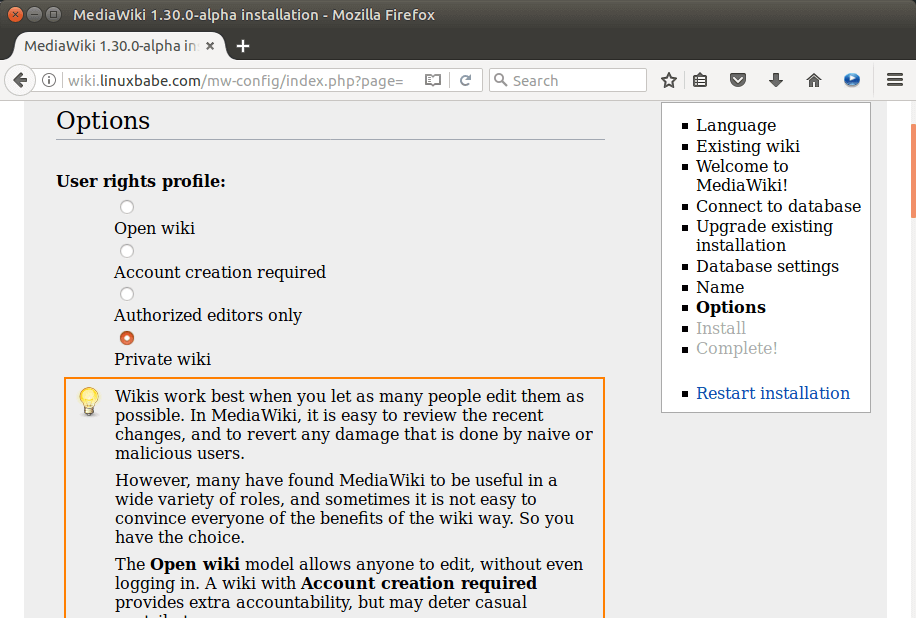
Task: Reload the current page
Action: tap(465, 81)
